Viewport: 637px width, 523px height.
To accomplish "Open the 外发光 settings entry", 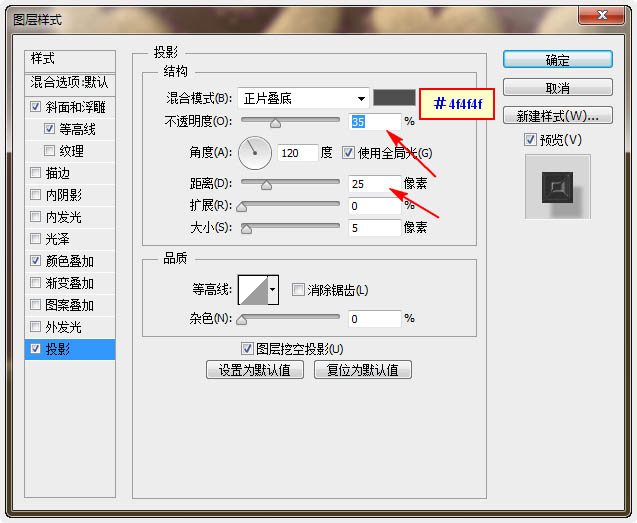I will tap(63, 326).
